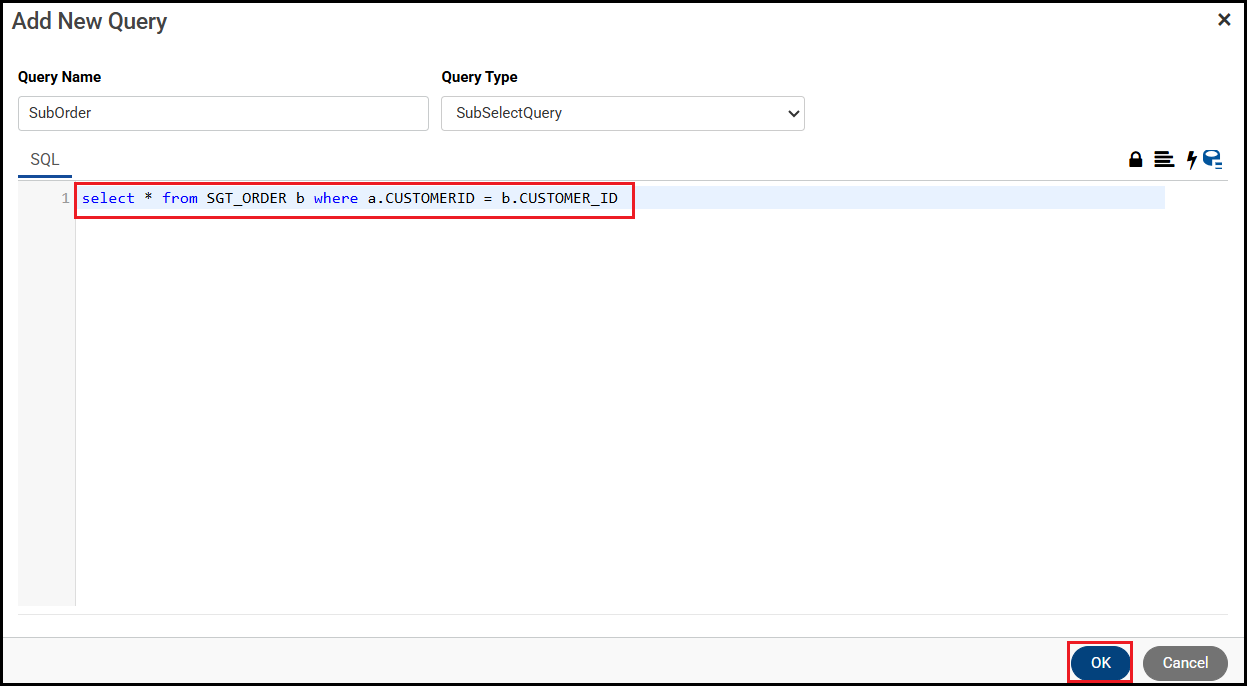Click the blue database icon
This screenshot has height=686, width=1247.
point(1212,160)
